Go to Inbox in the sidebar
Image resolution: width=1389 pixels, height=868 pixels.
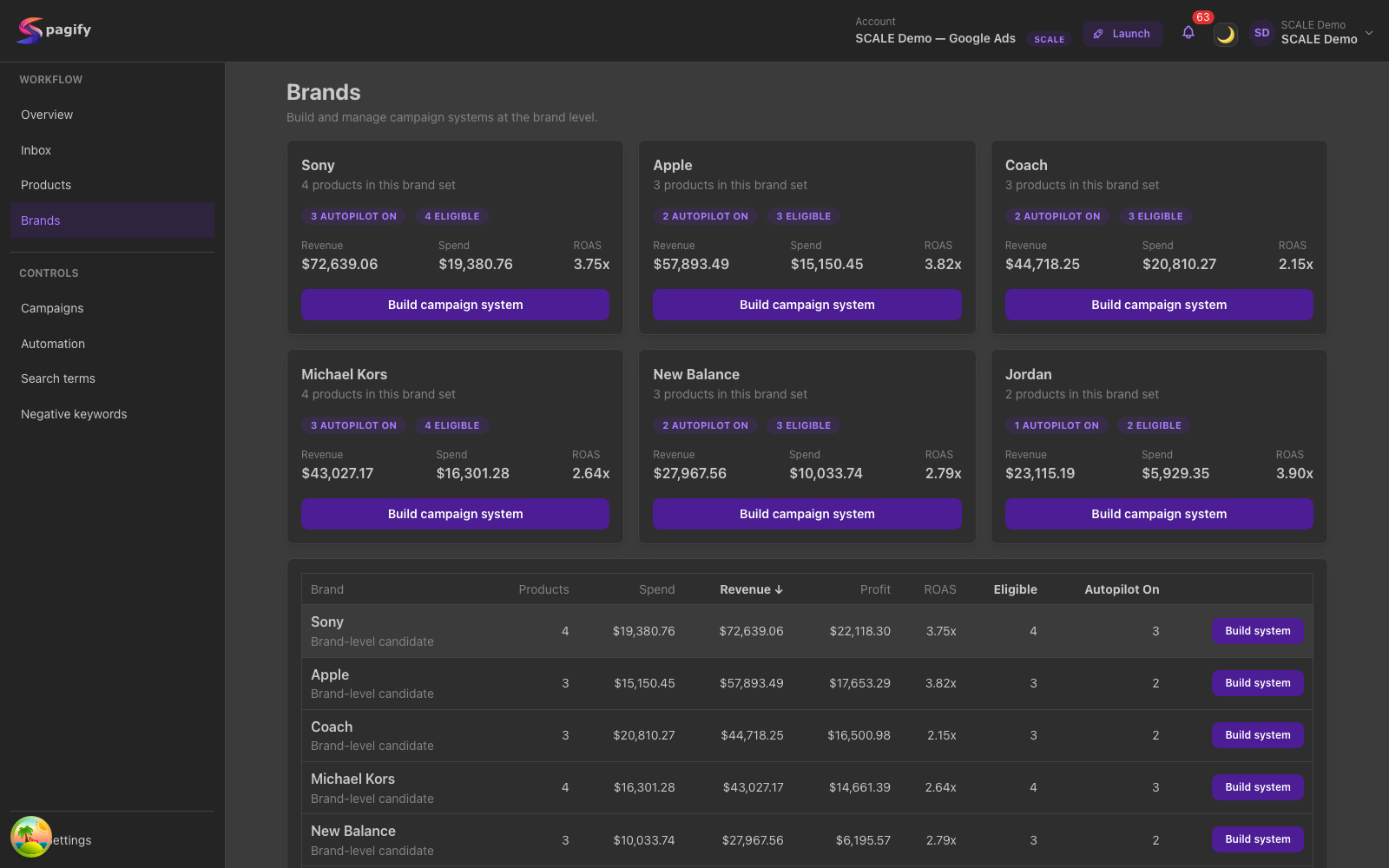pyautogui.click(x=112, y=150)
